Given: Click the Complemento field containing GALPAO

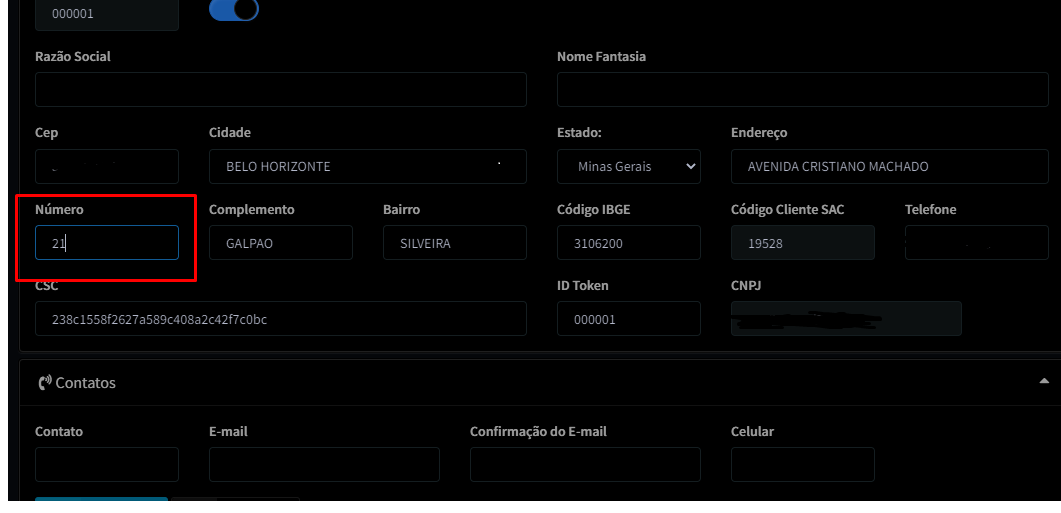Looking at the screenshot, I should click(x=281, y=242).
